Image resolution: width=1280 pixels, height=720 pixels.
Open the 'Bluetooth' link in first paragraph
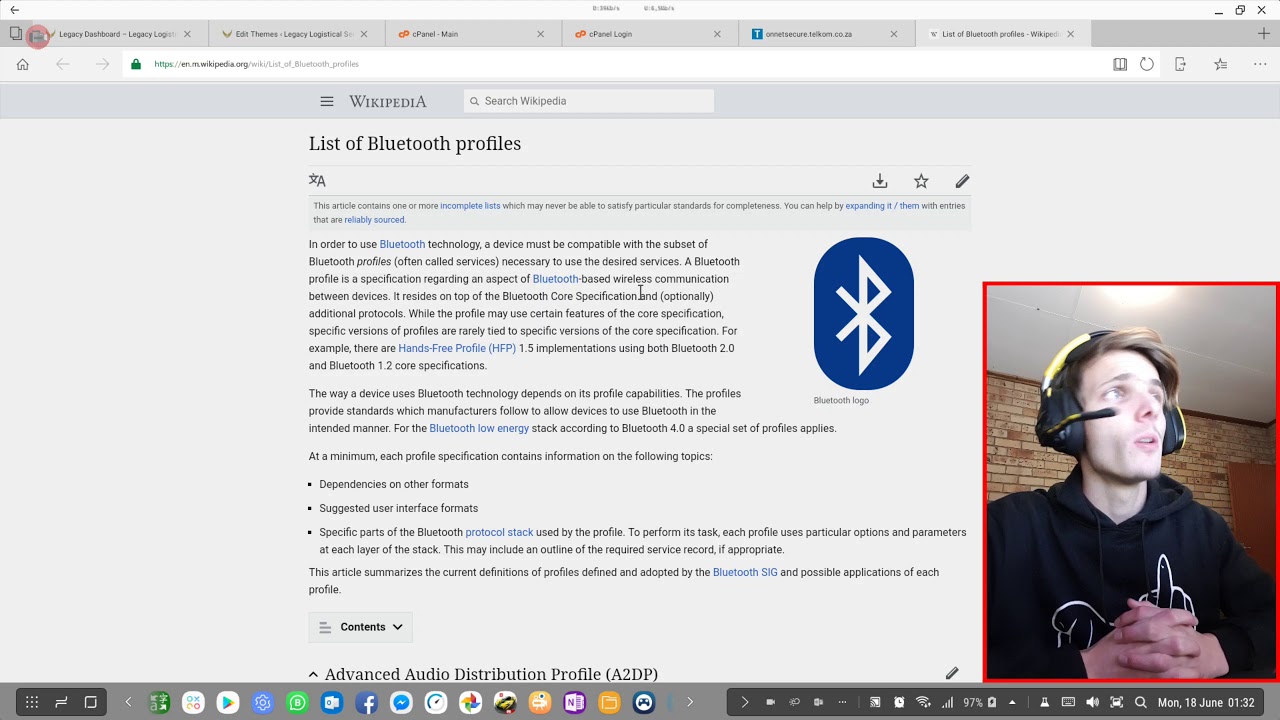[402, 244]
